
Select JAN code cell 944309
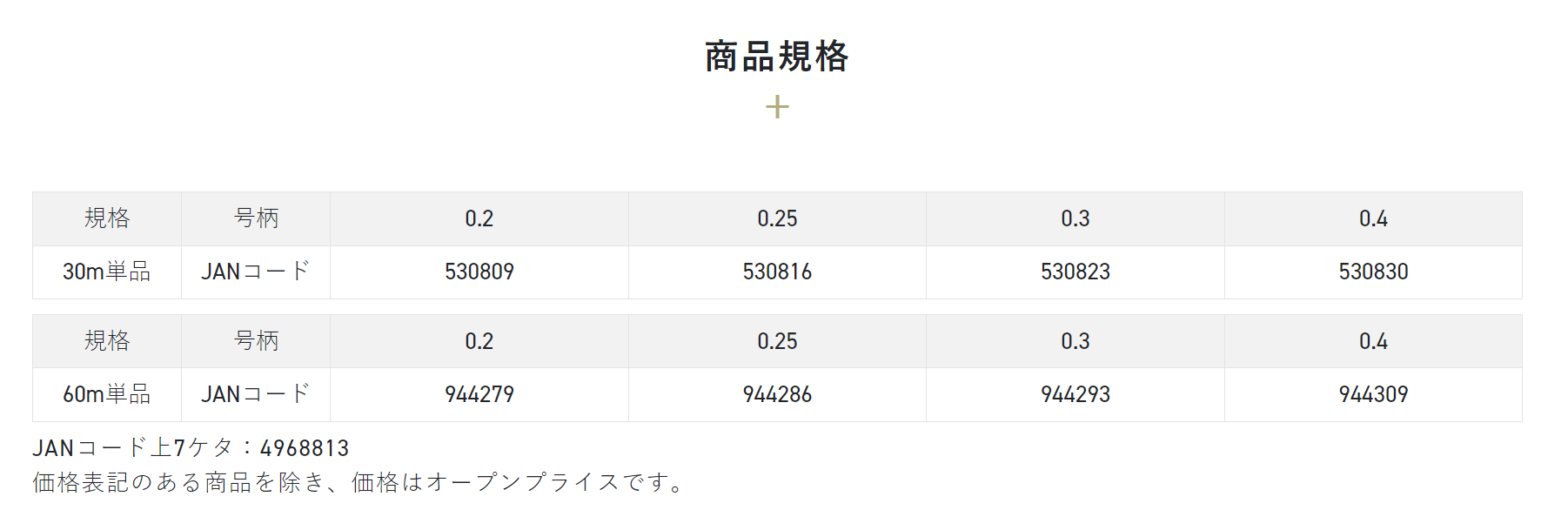point(1373,395)
